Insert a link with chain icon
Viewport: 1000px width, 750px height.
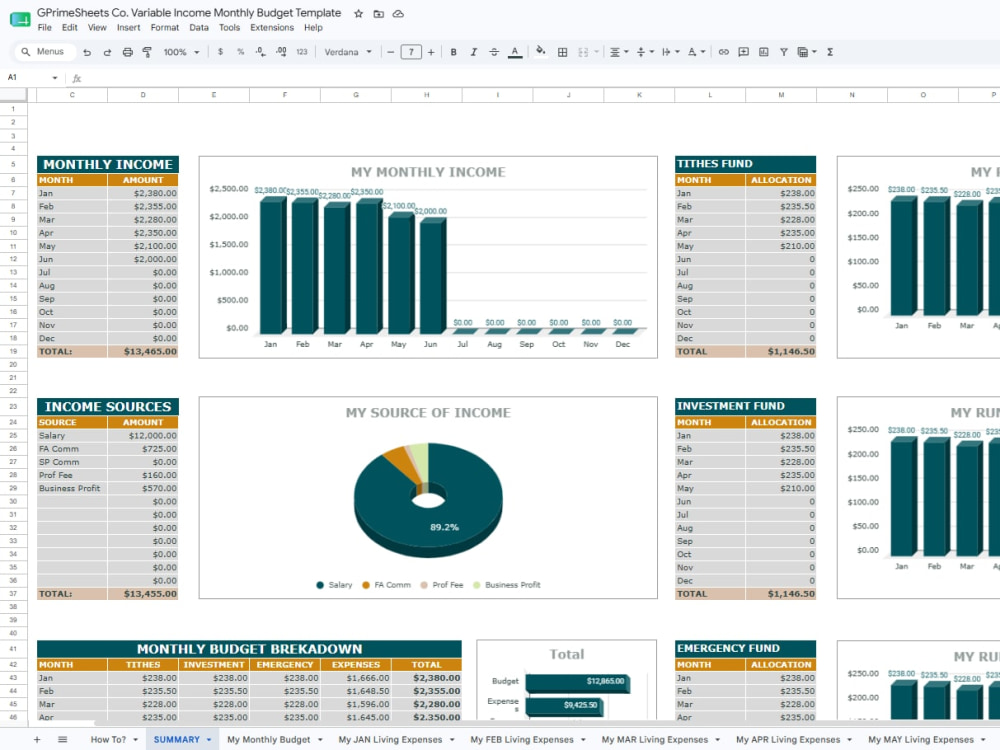(x=723, y=52)
